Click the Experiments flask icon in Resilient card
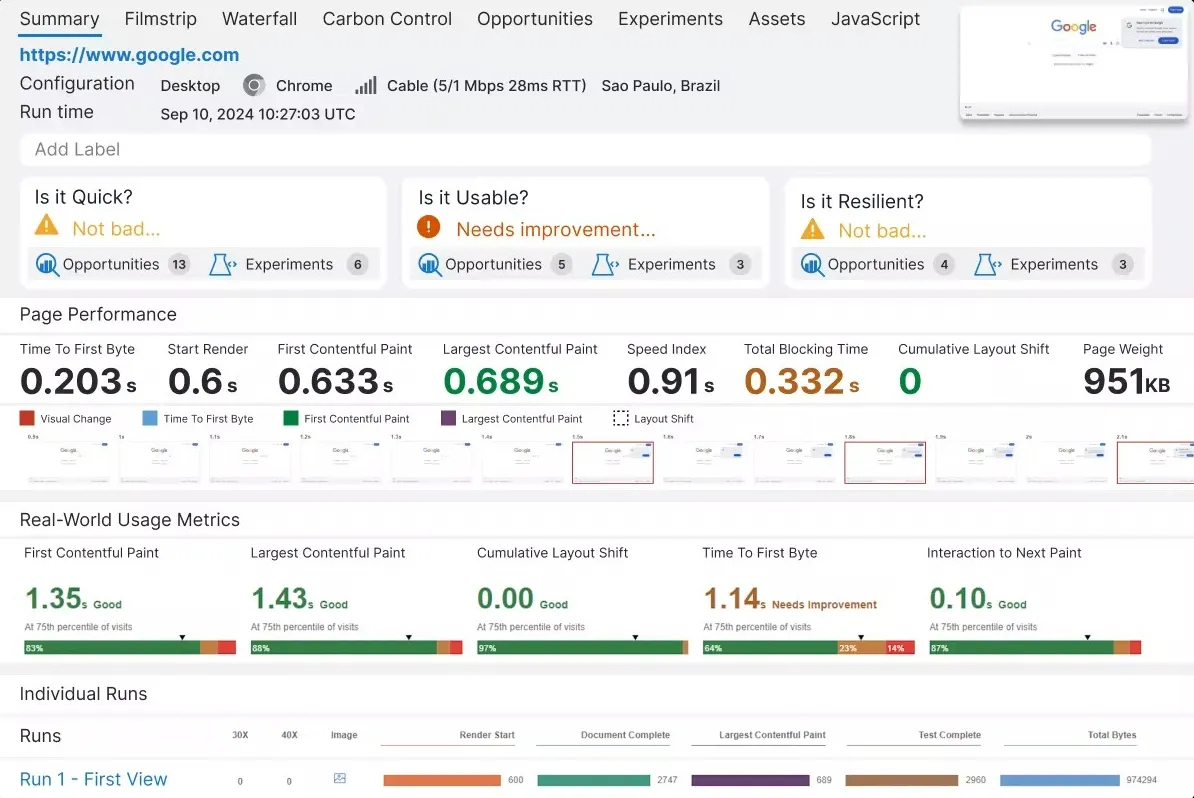The width and height of the screenshot is (1194, 798). click(988, 264)
